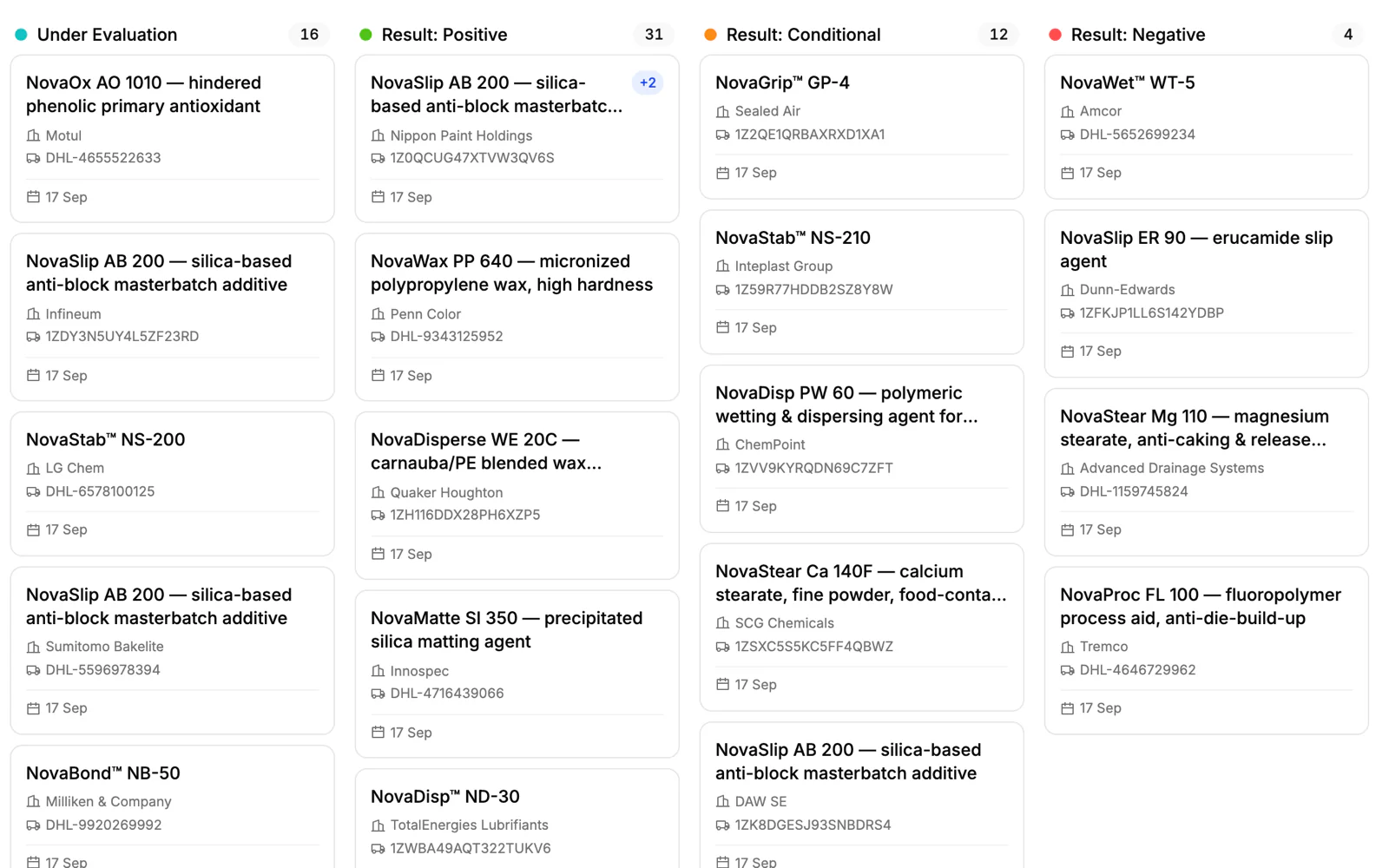Open the NovaGrip GP-4 card
This screenshot has width=1389, height=868.
pyautogui.click(x=861, y=127)
